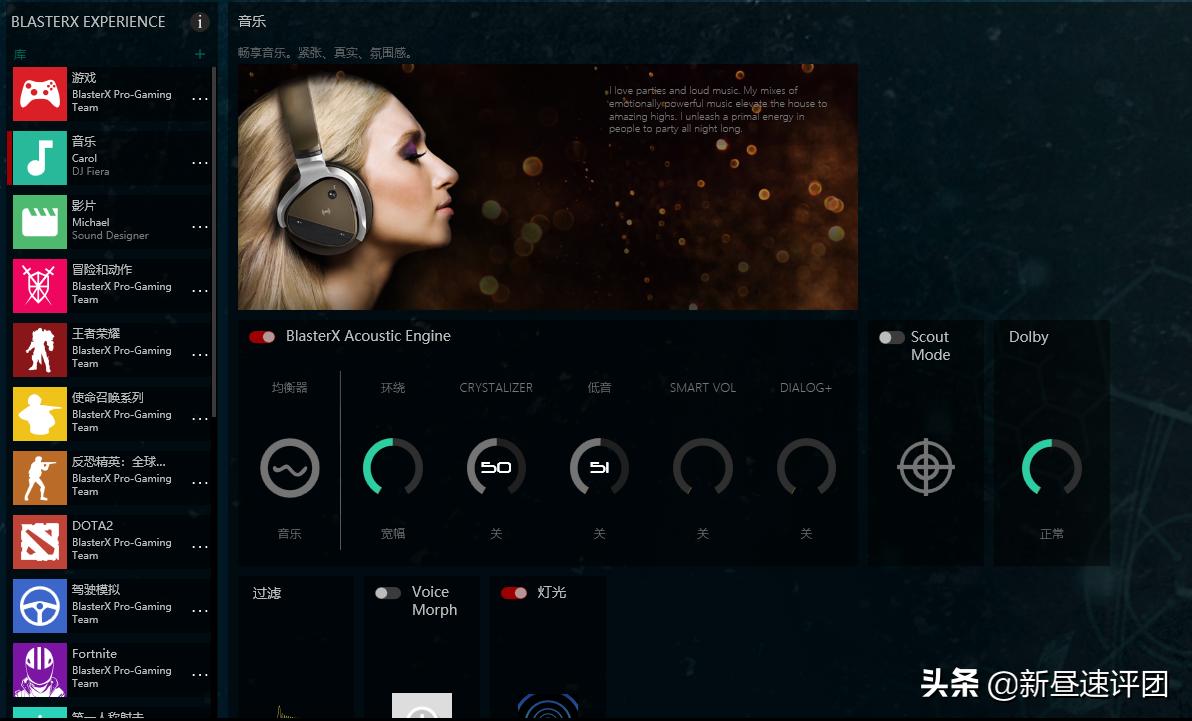1192x721 pixels.
Task: Click the 音乐 page heading at top
Action: pos(252,21)
